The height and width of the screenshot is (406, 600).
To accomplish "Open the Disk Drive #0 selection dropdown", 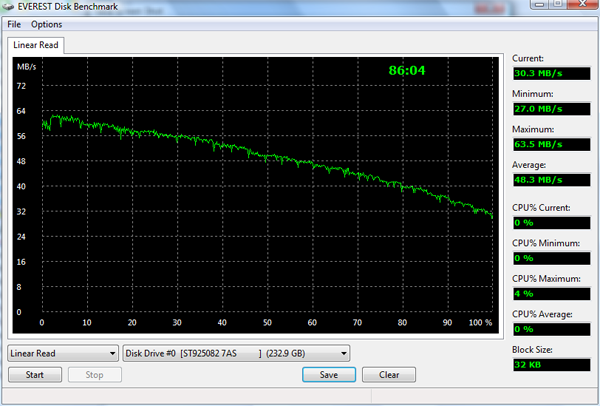I will click(236, 352).
